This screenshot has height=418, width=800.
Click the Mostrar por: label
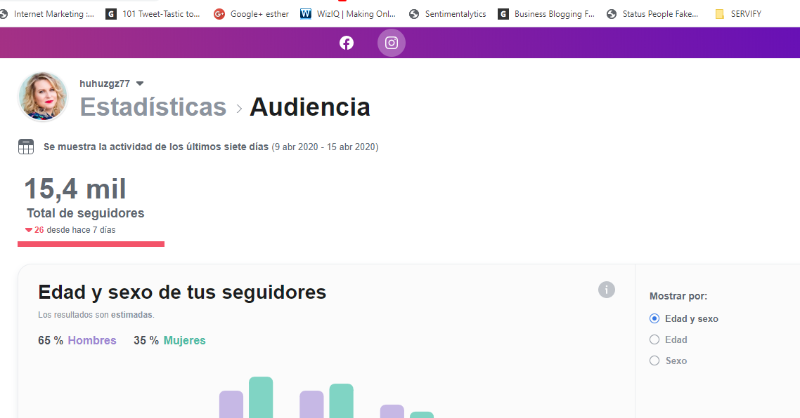pyautogui.click(x=678, y=296)
